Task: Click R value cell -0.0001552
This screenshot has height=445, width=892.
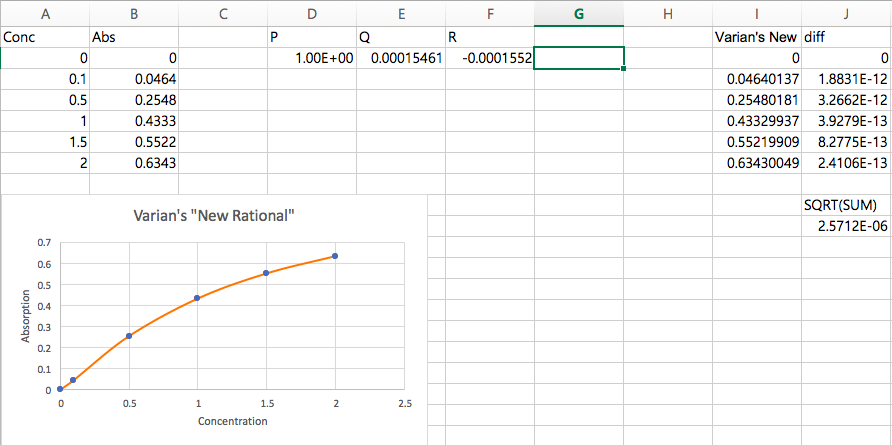Action: coord(489,59)
